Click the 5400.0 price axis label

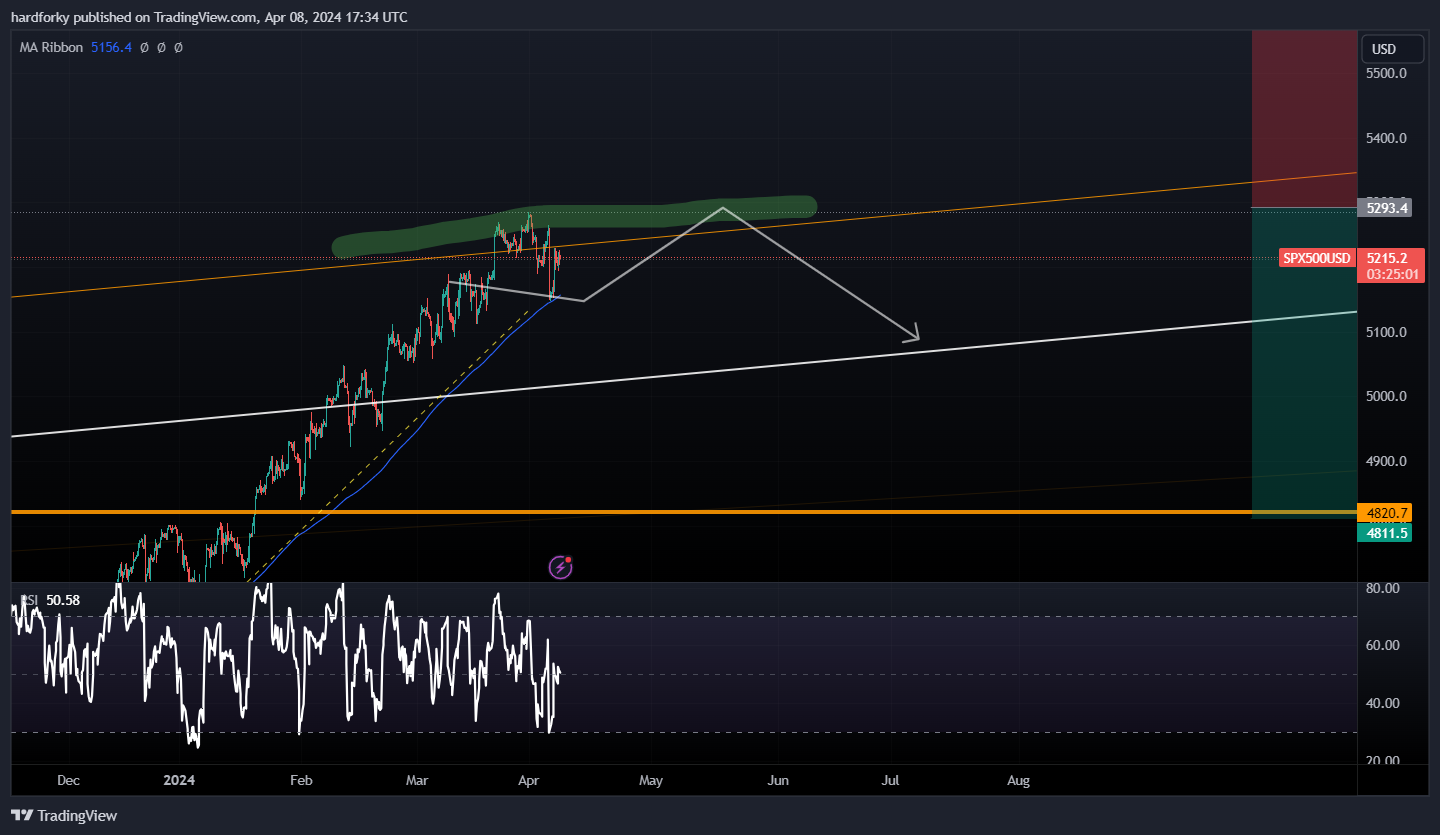pyautogui.click(x=1387, y=138)
